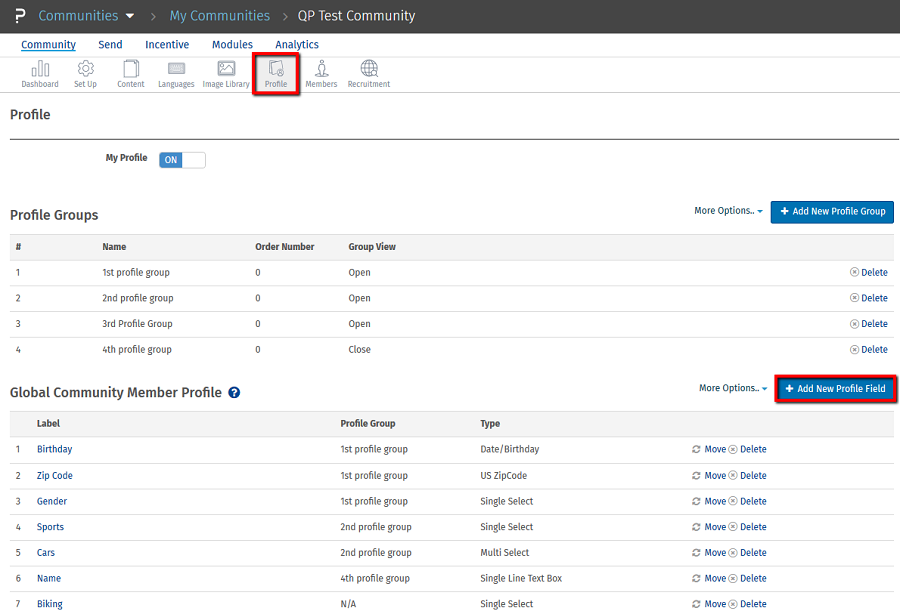Toggle the My Profile ON switch
This screenshot has height=611, width=900.
pyautogui.click(x=182, y=160)
